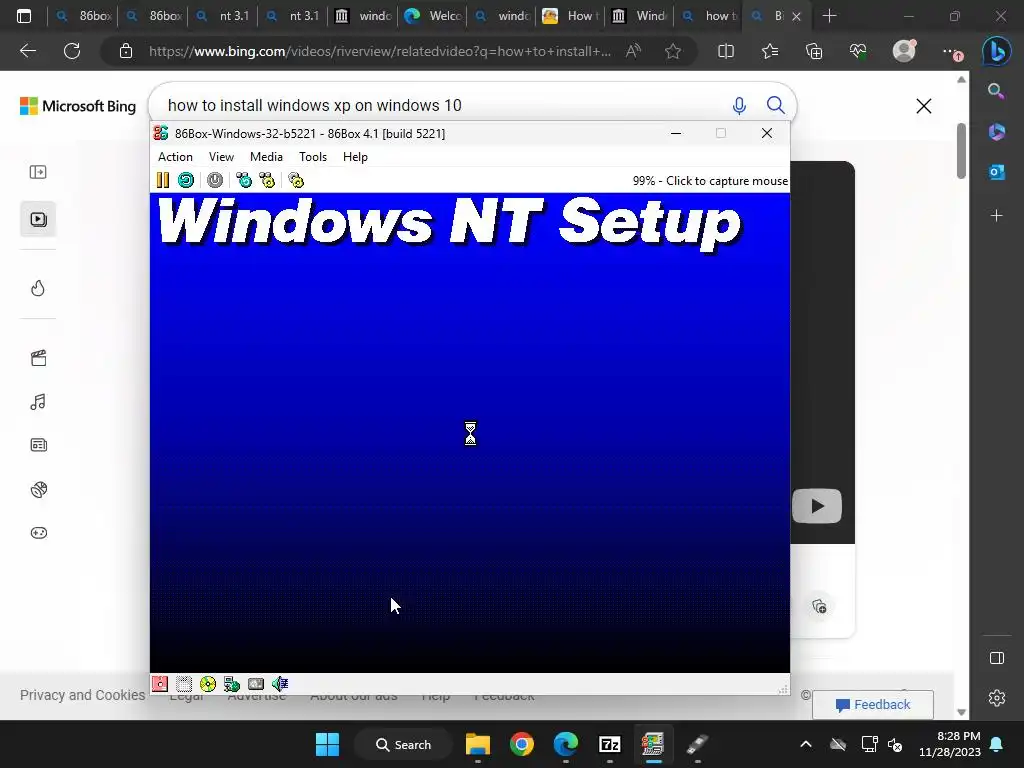The width and height of the screenshot is (1024, 768).
Task: Send Ctrl+Alt+Esc via 86Box toolbar
Action: (x=267, y=180)
